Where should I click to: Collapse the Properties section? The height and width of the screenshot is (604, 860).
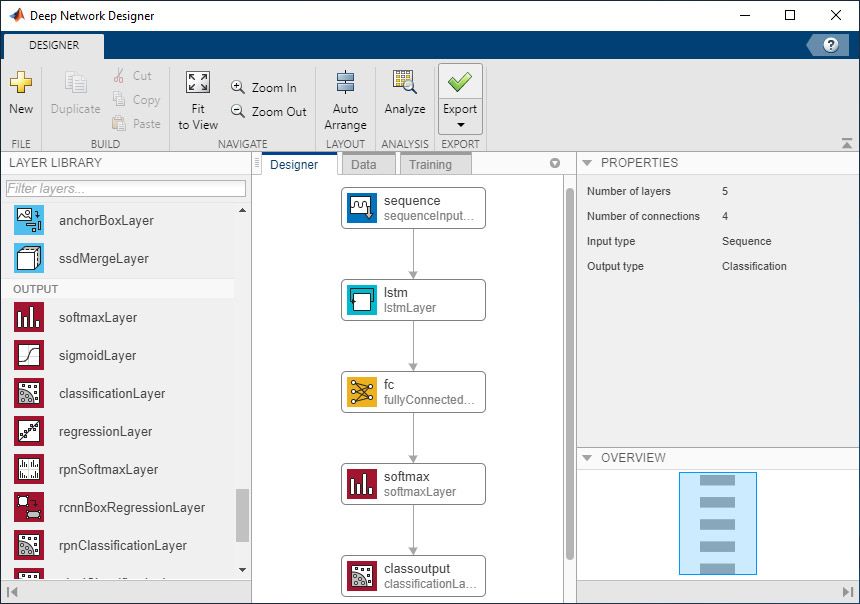point(586,162)
